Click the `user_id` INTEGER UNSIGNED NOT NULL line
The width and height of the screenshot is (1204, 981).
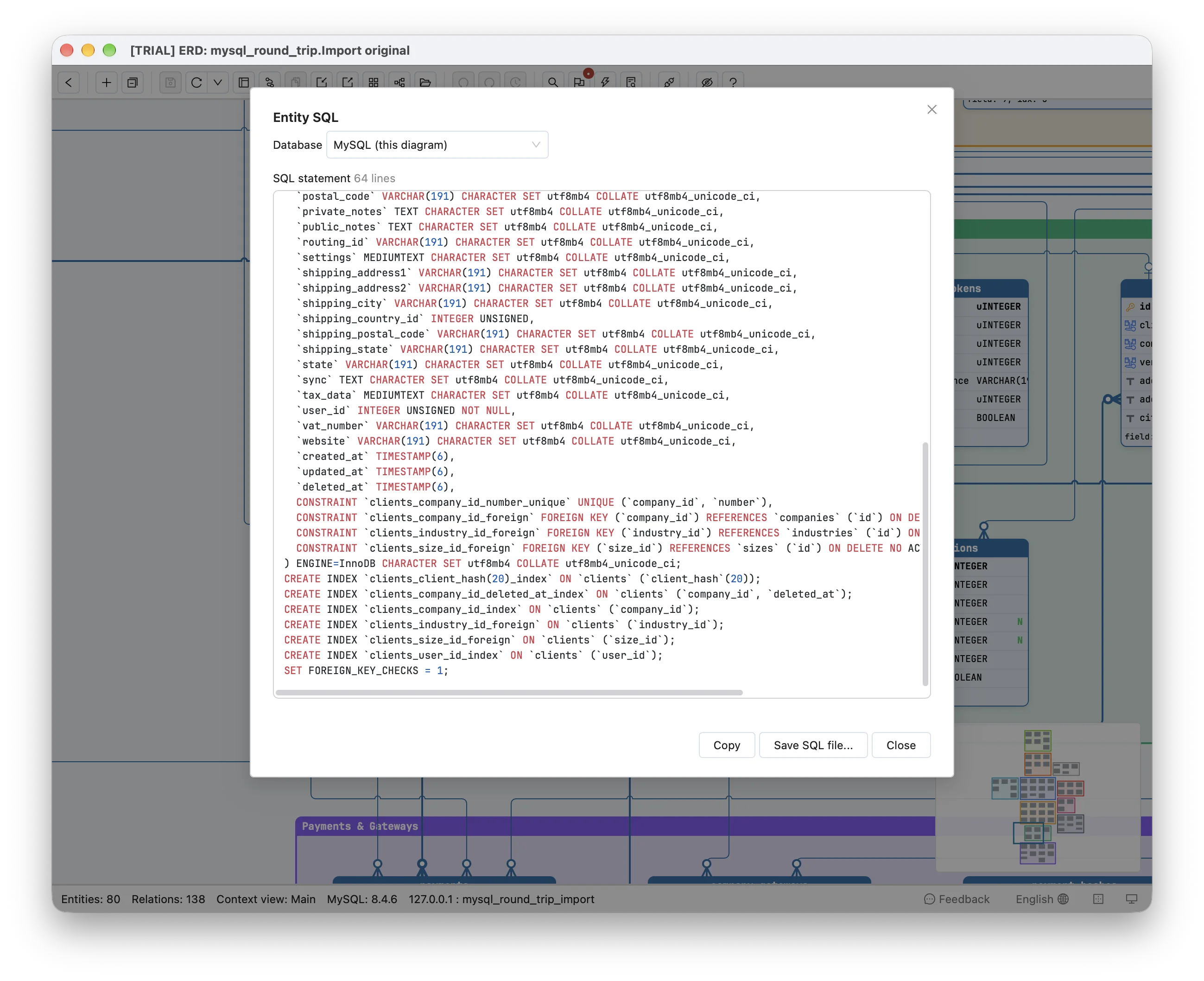pyautogui.click(x=406, y=410)
